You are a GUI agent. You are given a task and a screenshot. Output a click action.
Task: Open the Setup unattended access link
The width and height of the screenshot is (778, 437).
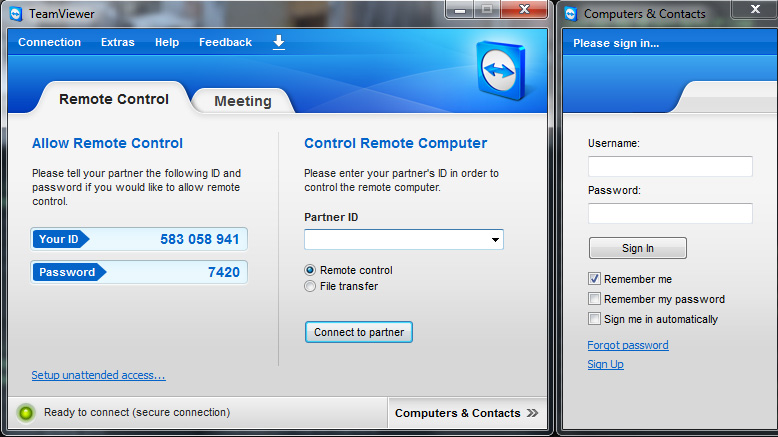98,375
